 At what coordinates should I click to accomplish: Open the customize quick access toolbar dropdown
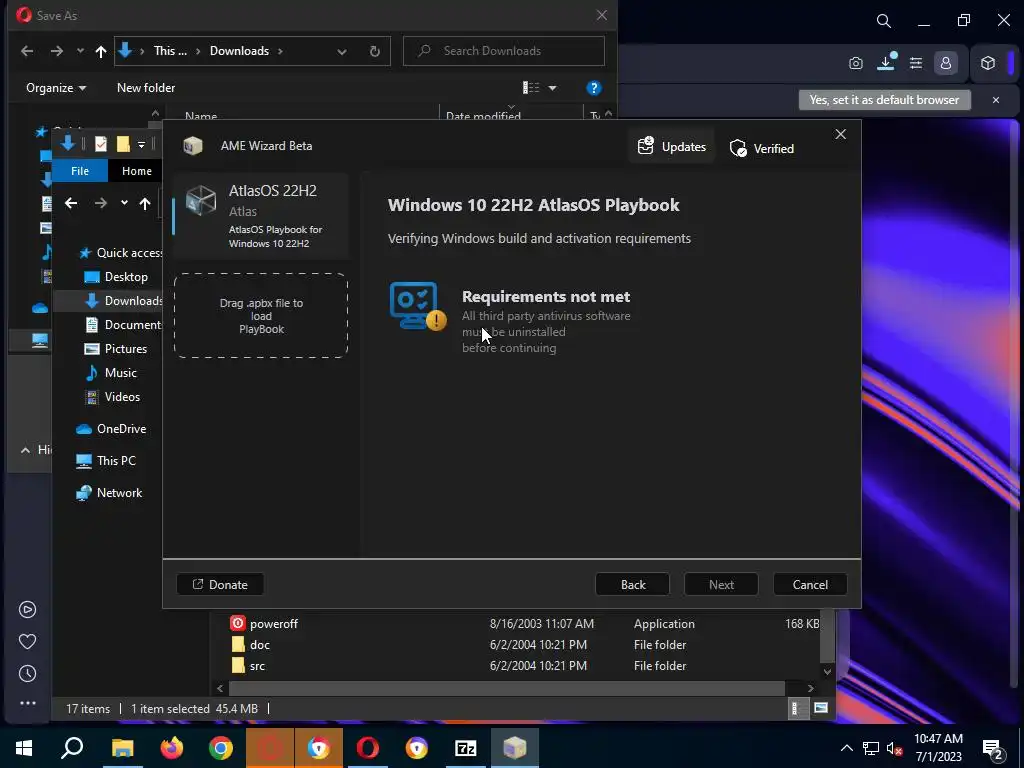141,144
